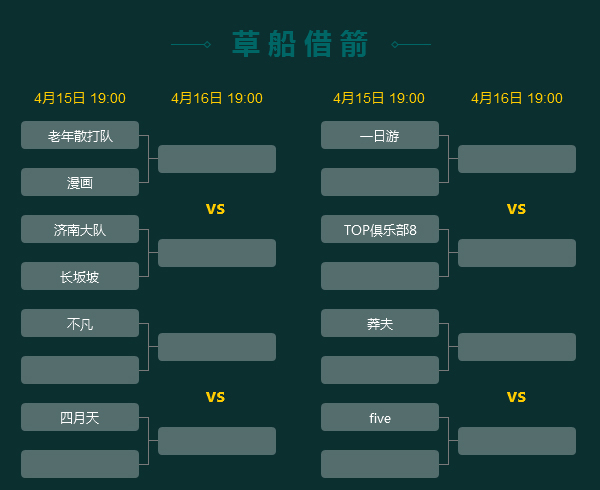Image resolution: width=600 pixels, height=490 pixels.
Task: Select empty slot below 四月天
Action: tap(80, 464)
